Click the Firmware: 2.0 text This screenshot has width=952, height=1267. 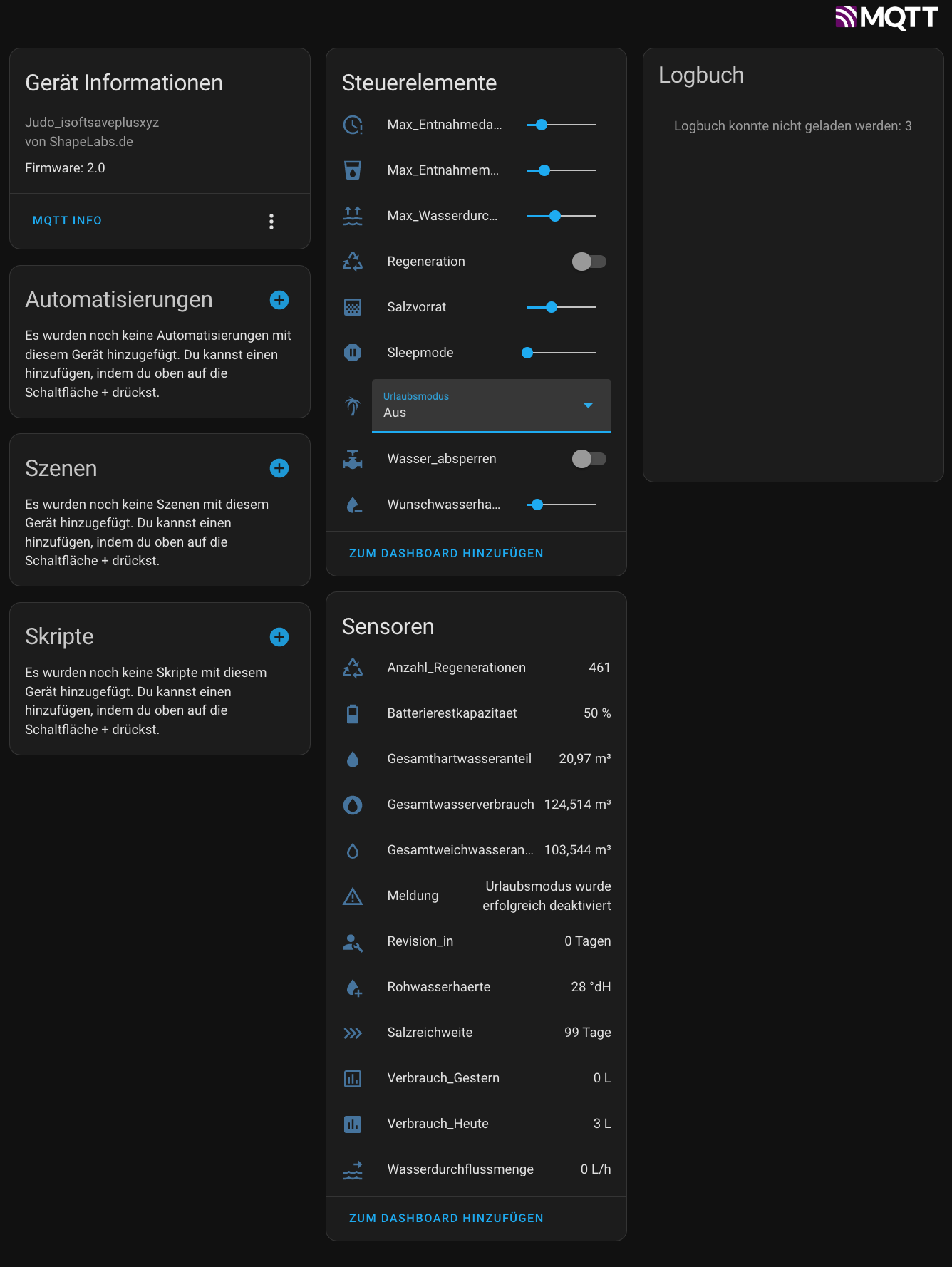pyautogui.click(x=65, y=168)
